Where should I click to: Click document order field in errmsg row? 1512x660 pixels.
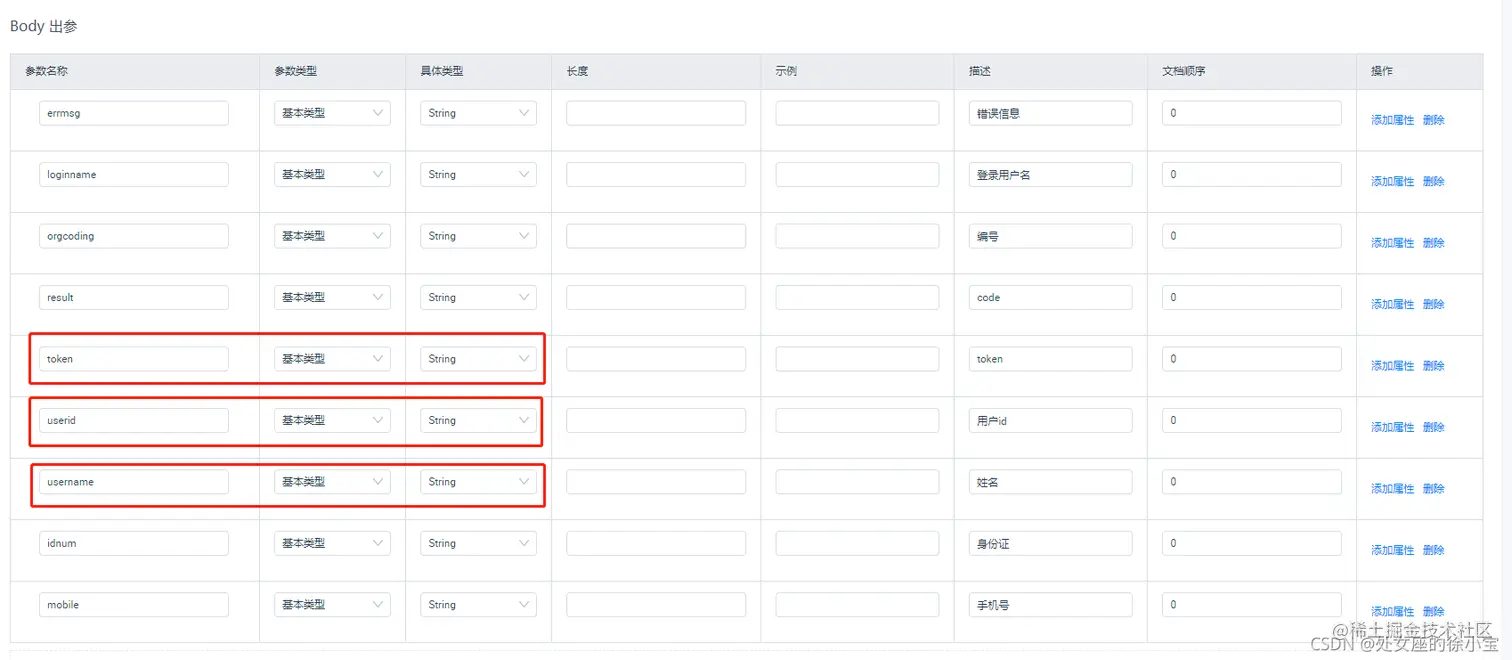tap(1252, 113)
